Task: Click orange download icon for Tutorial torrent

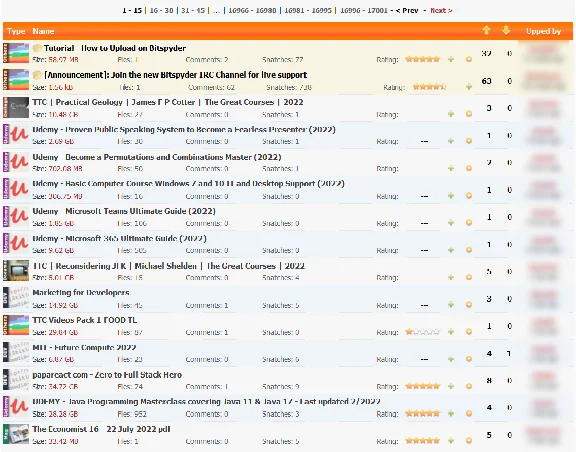Action: [x=469, y=59]
